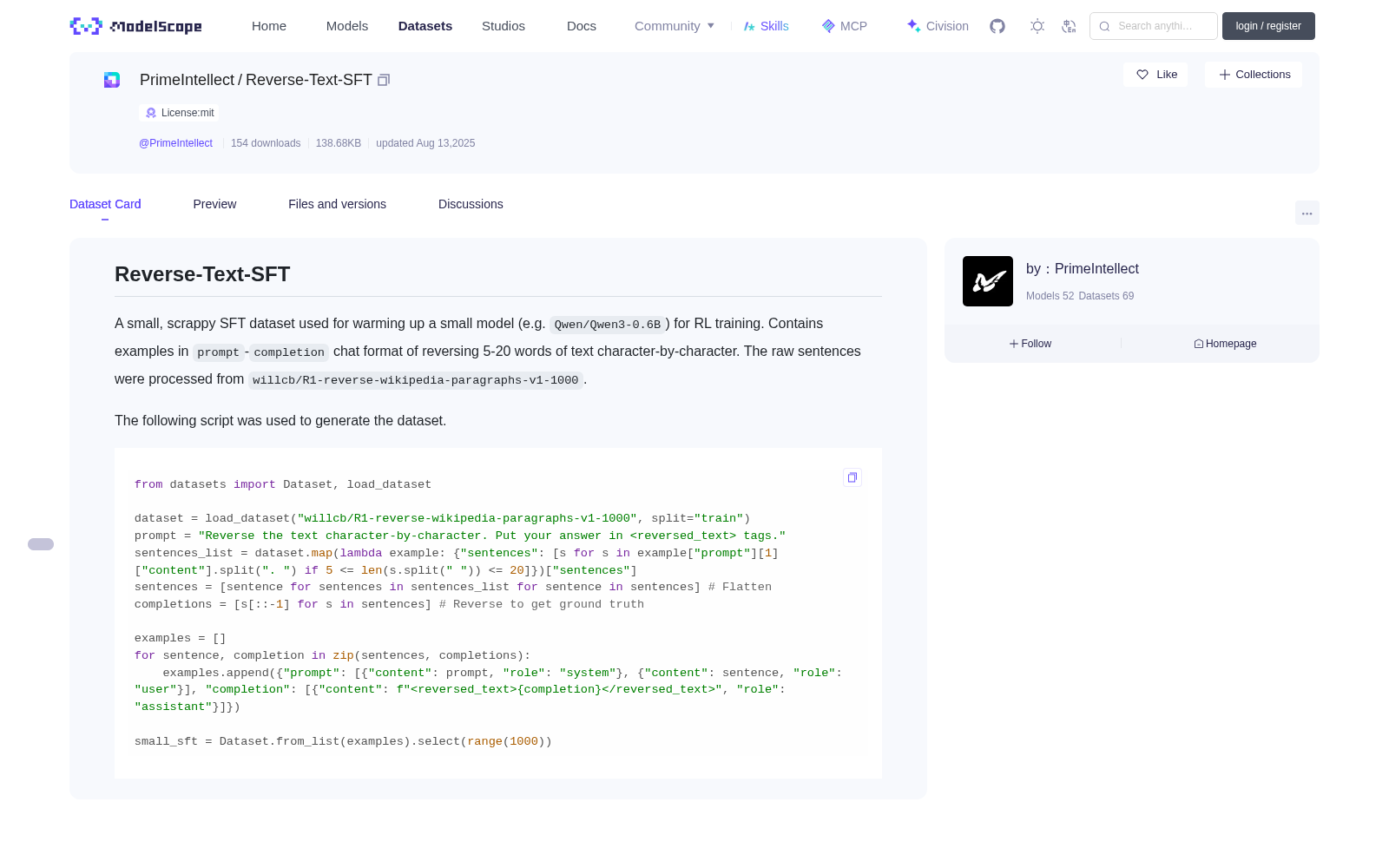Open the GitHub icon link
The width and height of the screenshot is (1389, 868).
pos(997,26)
